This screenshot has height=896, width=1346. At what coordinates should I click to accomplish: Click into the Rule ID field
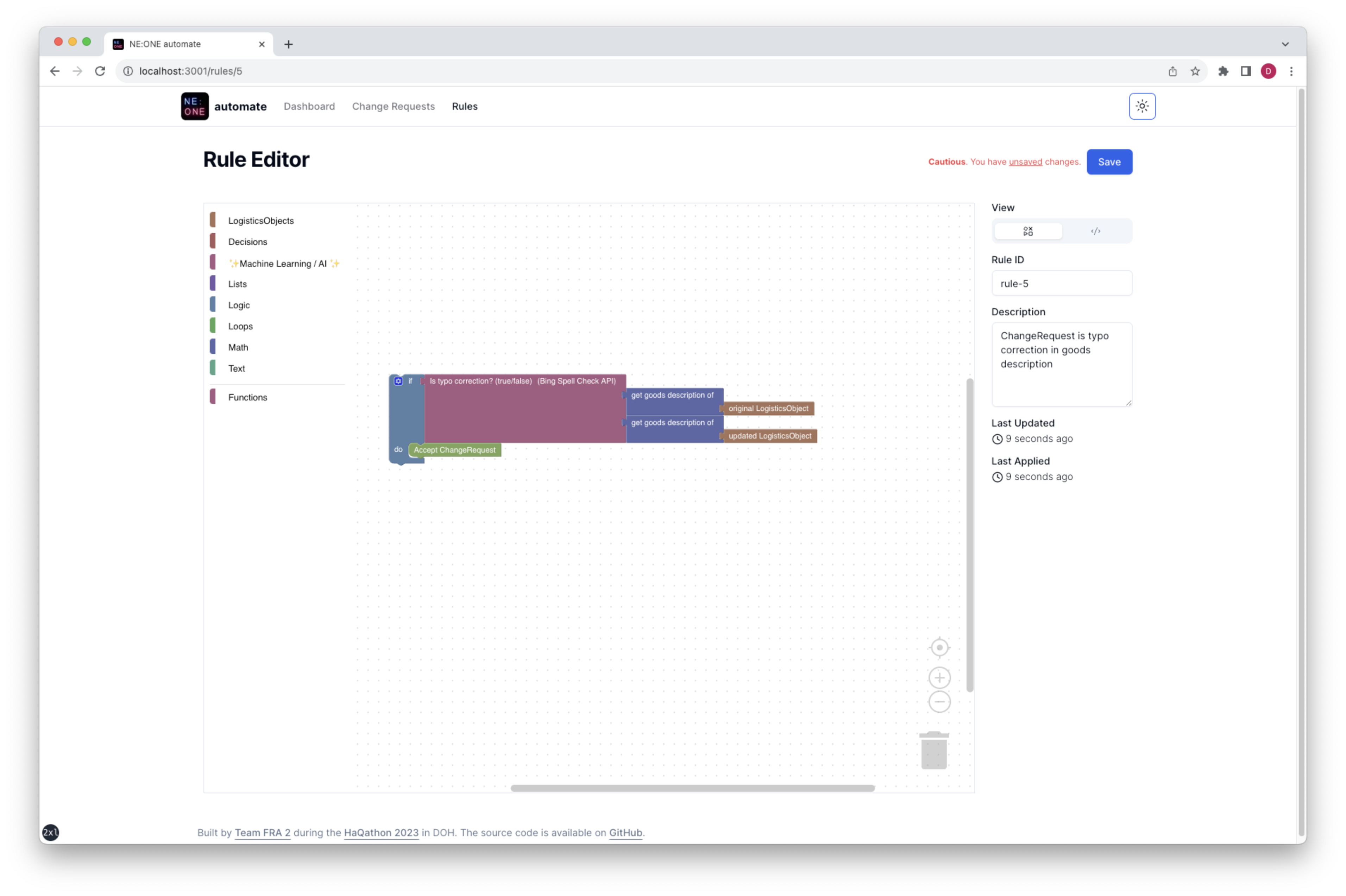click(1061, 283)
